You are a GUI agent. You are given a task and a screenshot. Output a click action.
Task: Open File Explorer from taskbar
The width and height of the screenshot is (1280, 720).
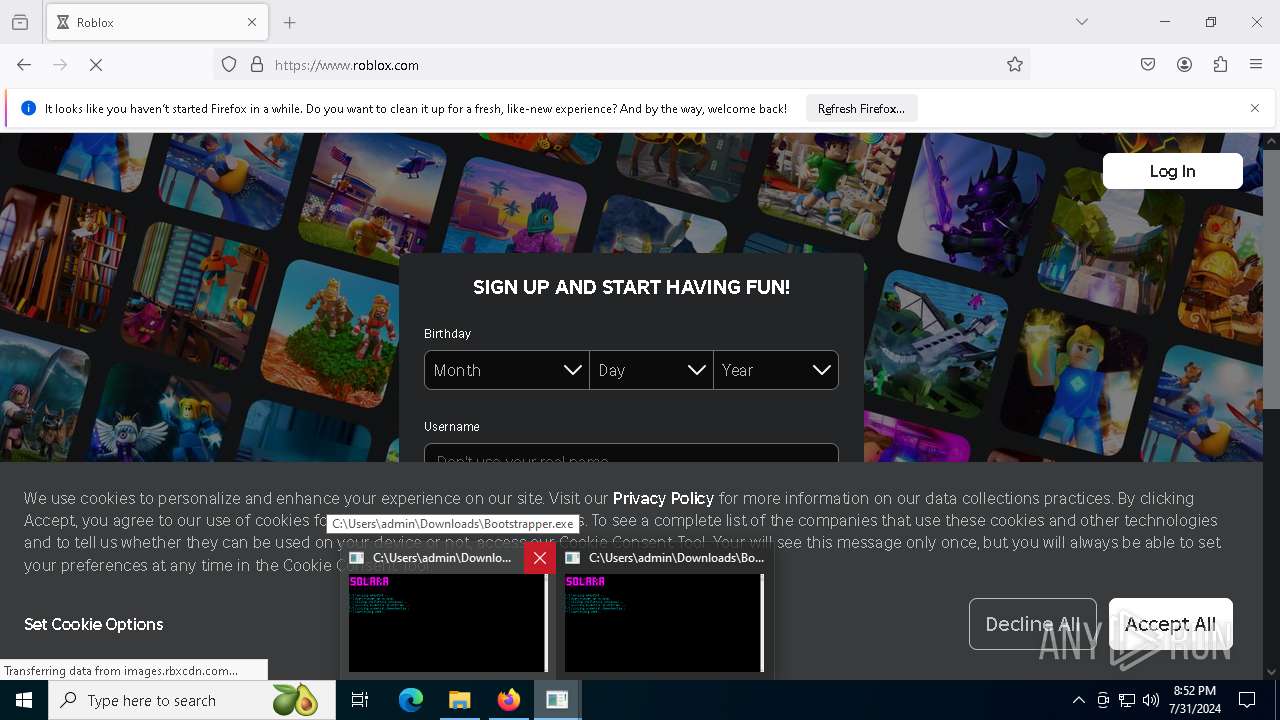pyautogui.click(x=460, y=700)
